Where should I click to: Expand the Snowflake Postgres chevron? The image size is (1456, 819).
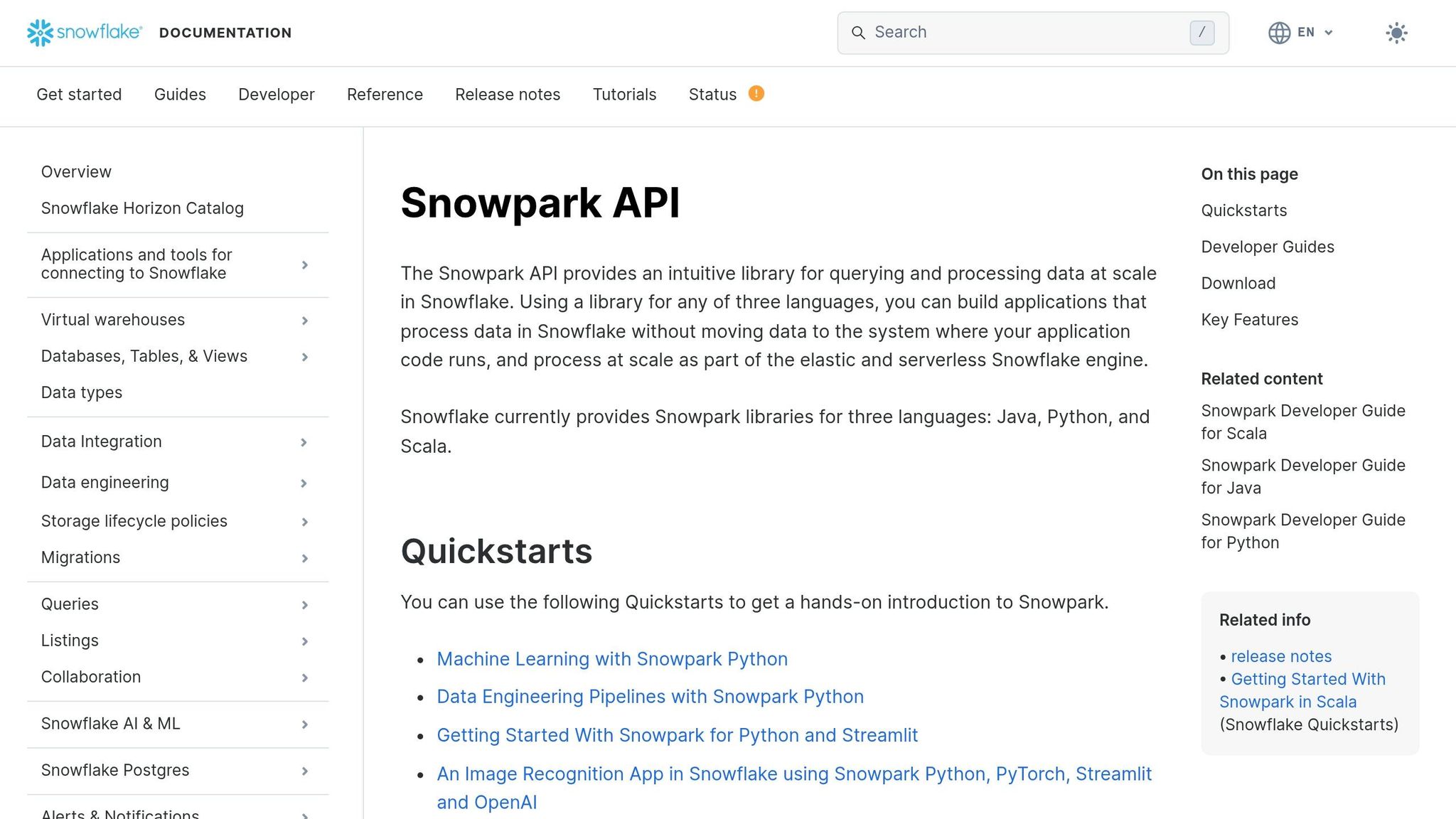(x=304, y=771)
